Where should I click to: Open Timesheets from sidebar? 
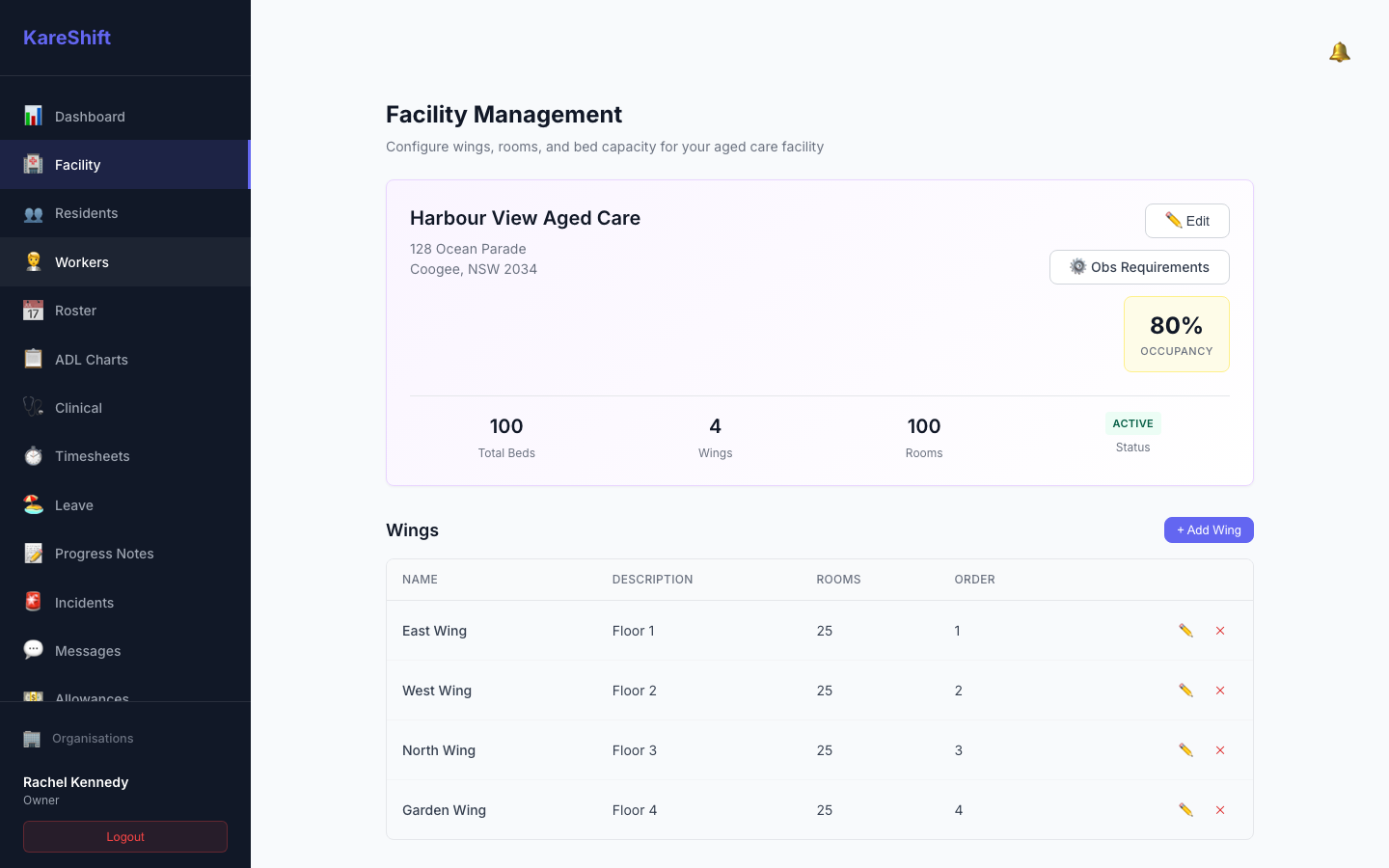coord(125,456)
